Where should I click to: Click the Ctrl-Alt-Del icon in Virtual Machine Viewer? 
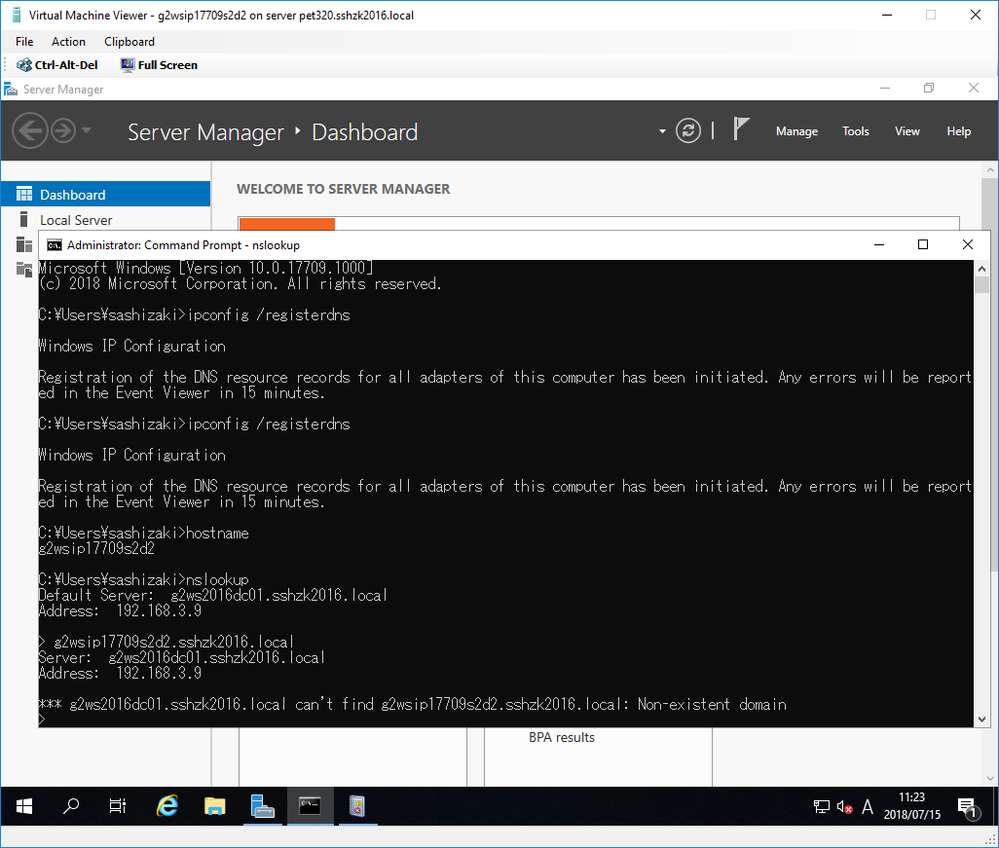pyautogui.click(x=22, y=64)
